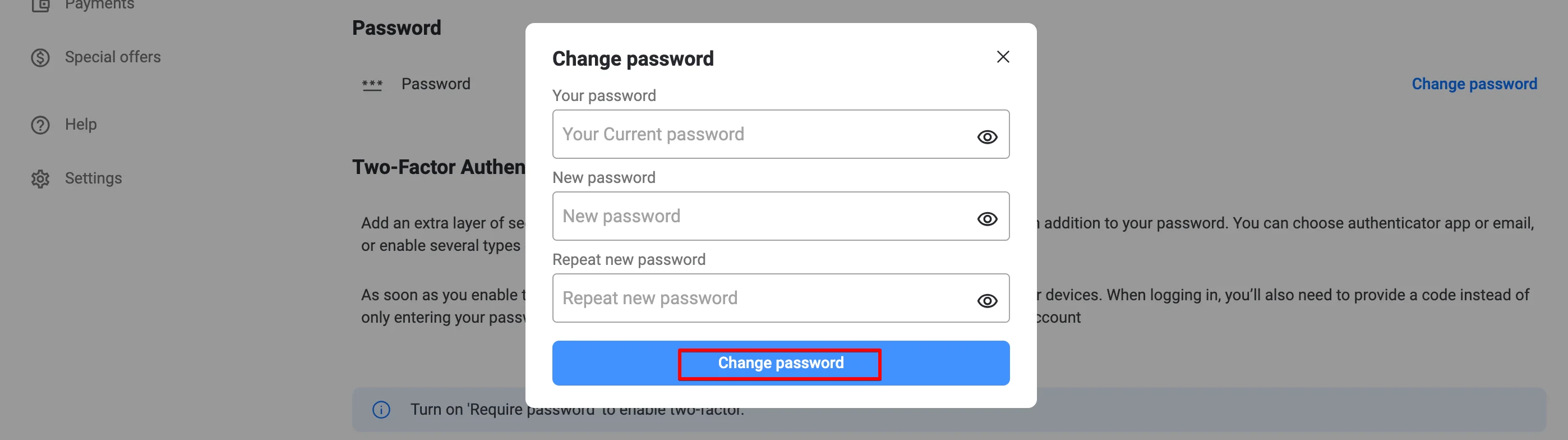Reveal the Repeat new password entry

point(986,301)
